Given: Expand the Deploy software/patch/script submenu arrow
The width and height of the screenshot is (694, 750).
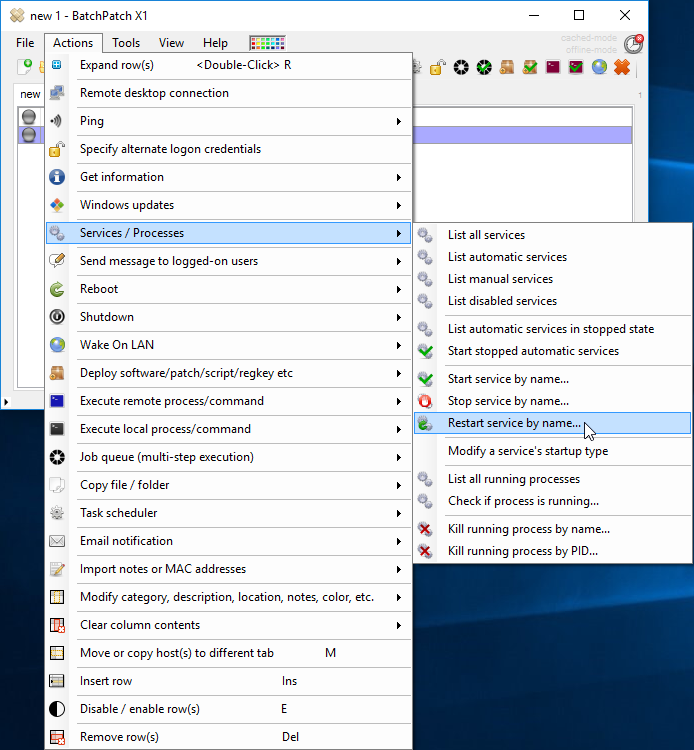Looking at the screenshot, I should click(x=398, y=374).
